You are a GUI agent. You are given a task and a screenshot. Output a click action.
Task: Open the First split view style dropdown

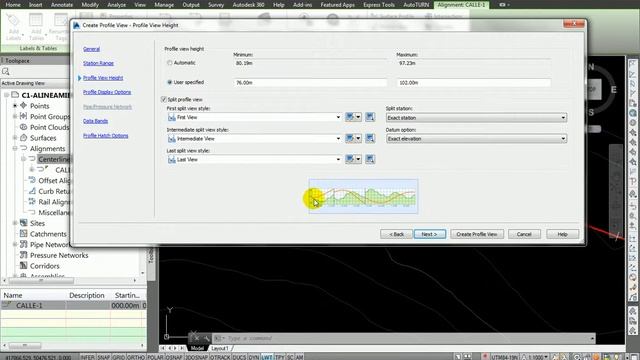click(254, 118)
